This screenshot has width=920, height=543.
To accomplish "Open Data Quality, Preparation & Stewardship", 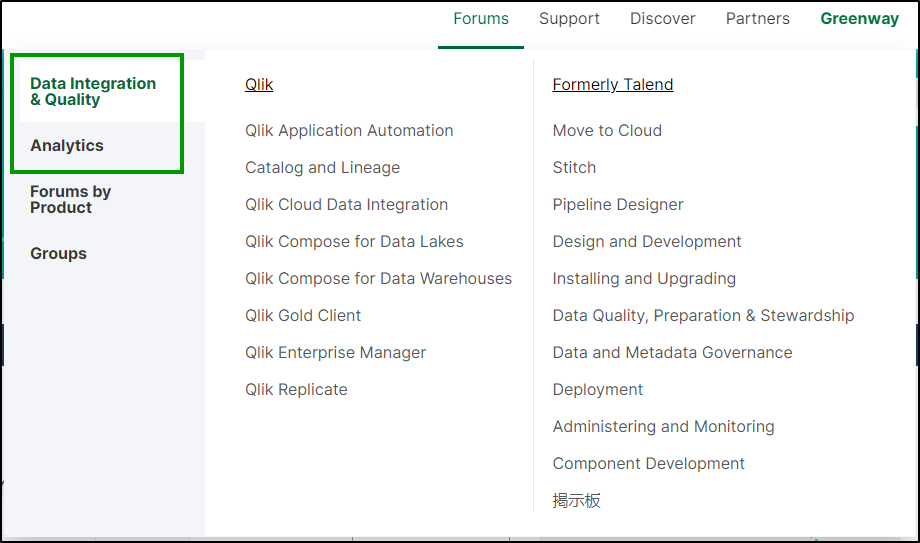I will (703, 315).
